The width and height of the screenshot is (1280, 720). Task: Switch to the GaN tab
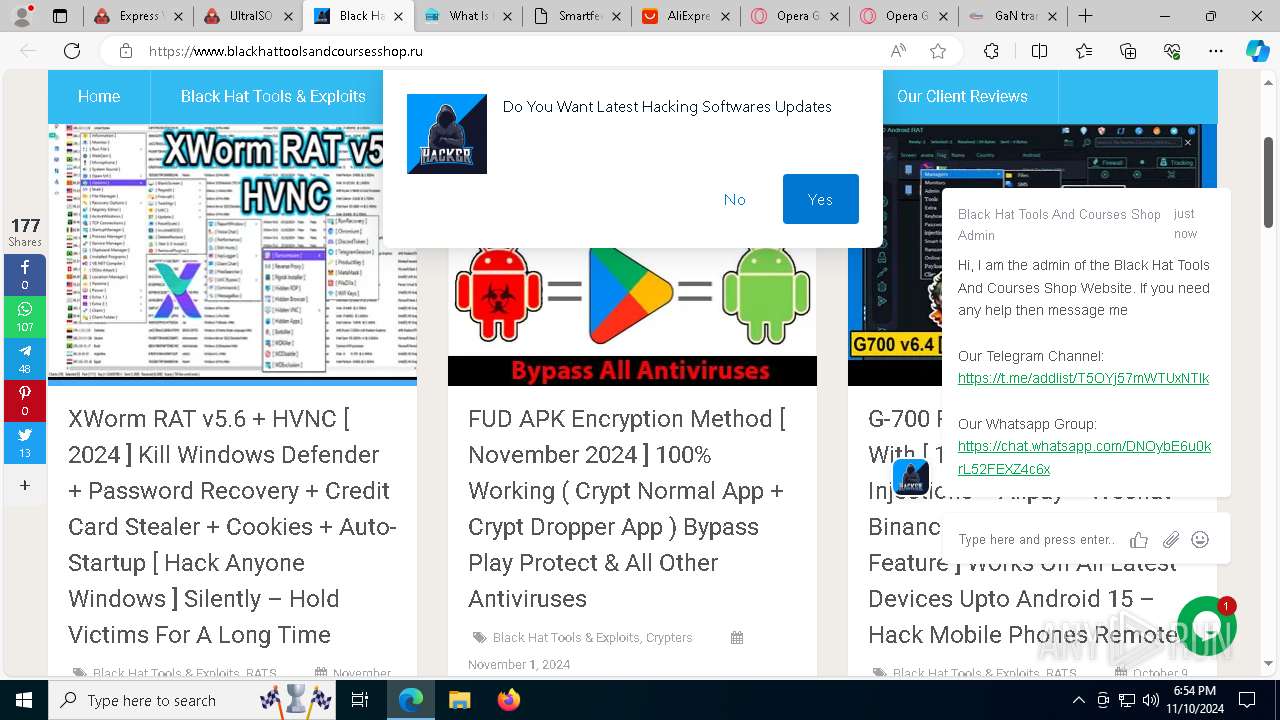(1011, 16)
